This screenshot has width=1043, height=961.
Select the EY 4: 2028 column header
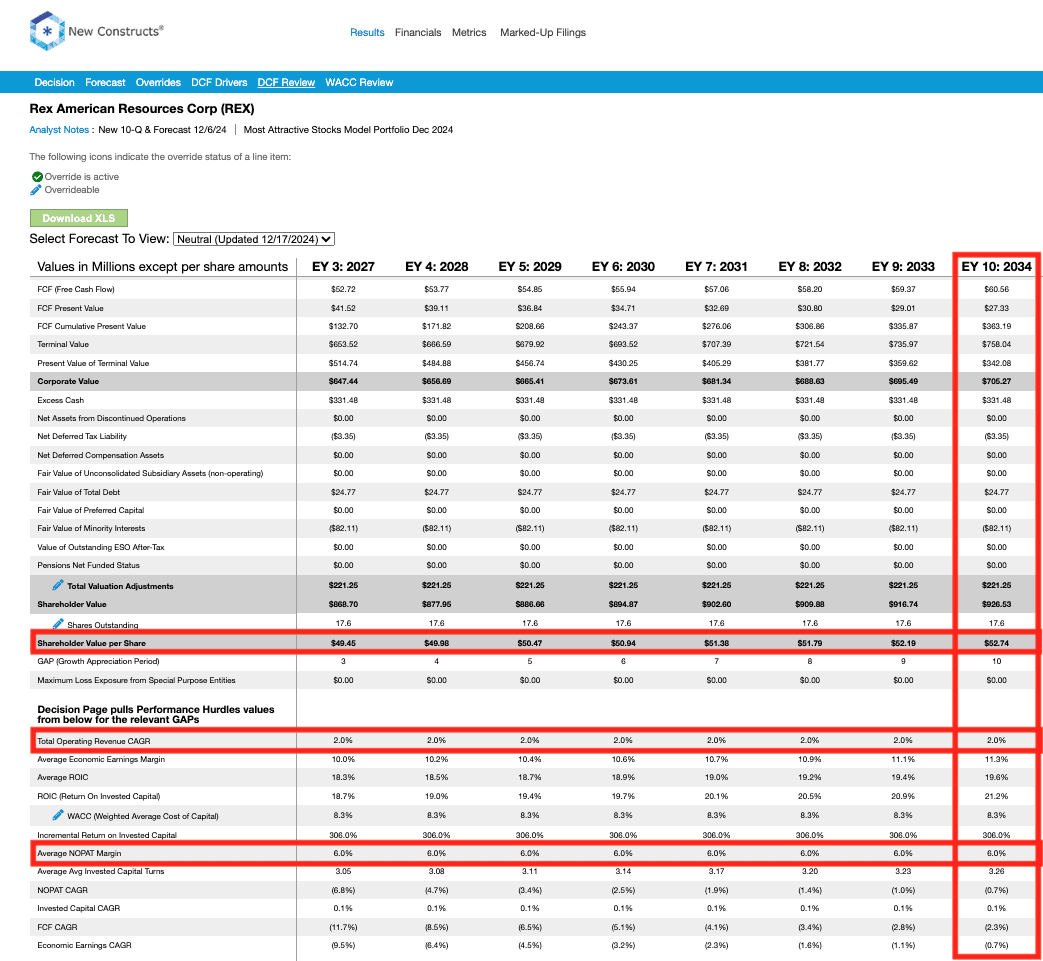[x=436, y=267]
